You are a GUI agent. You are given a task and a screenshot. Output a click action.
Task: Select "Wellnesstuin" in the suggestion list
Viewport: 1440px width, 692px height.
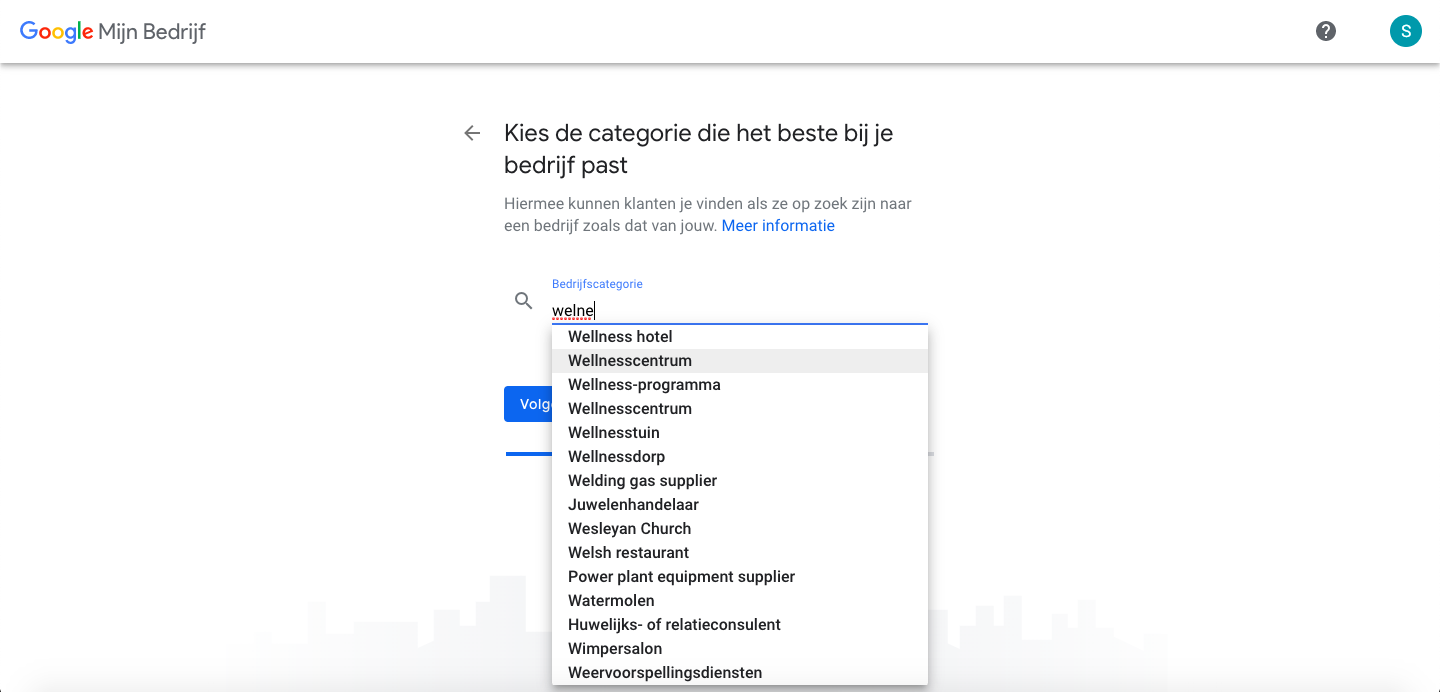[613, 432]
